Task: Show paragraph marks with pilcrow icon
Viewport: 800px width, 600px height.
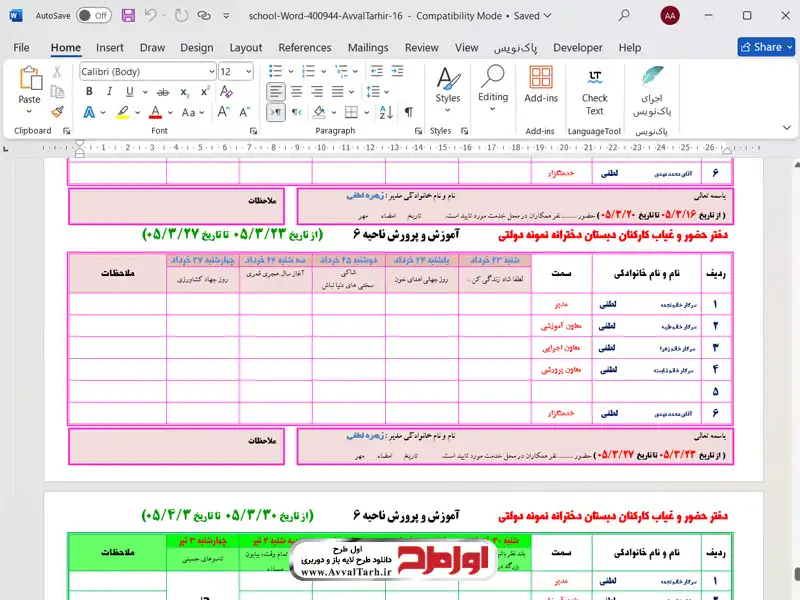Action: pos(409,112)
